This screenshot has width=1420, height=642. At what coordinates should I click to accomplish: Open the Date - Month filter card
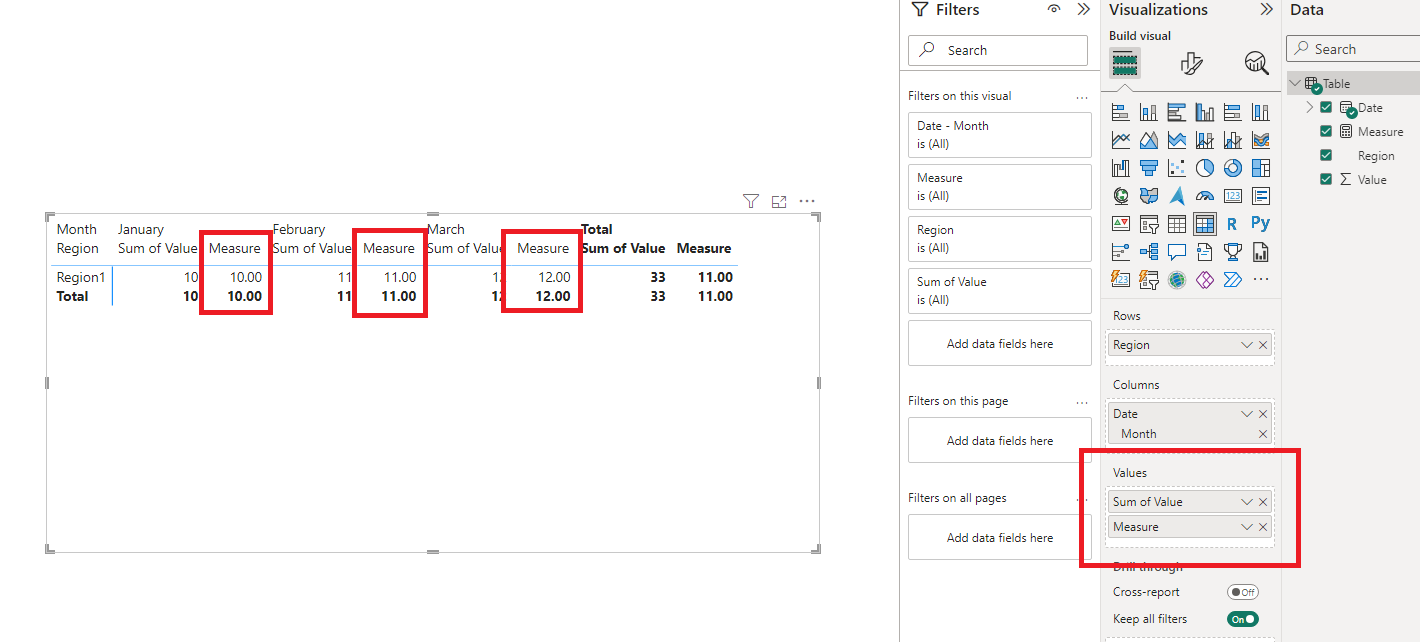[999, 134]
